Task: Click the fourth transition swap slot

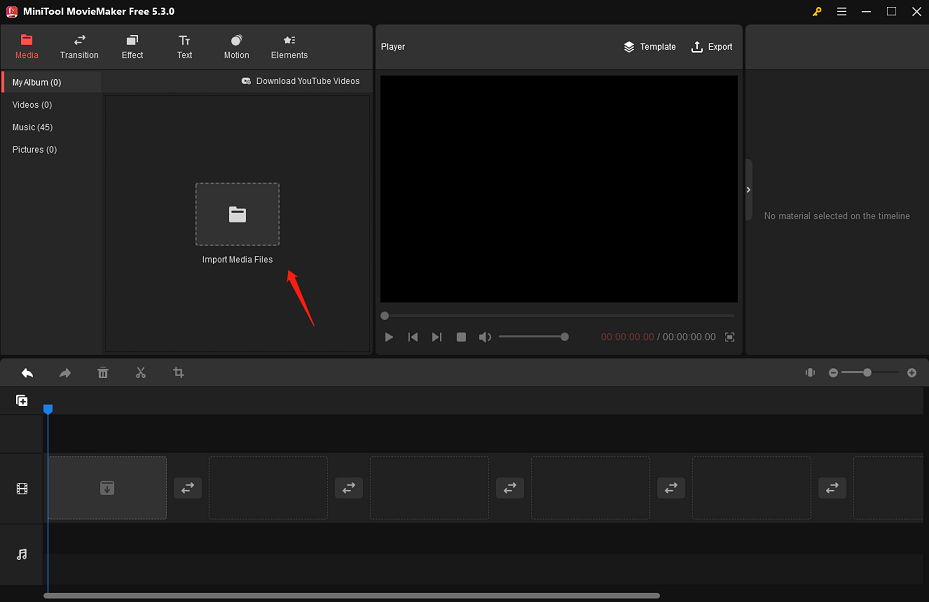Action: click(671, 488)
